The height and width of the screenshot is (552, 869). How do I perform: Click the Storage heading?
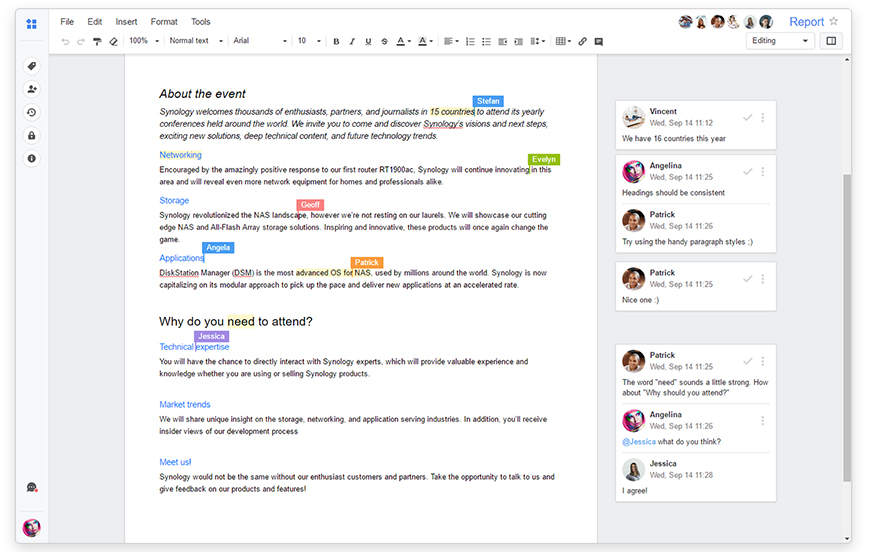(x=174, y=200)
